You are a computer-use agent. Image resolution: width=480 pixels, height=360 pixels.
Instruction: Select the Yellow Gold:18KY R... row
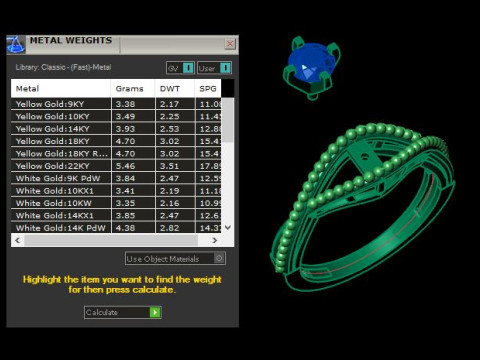(116, 154)
